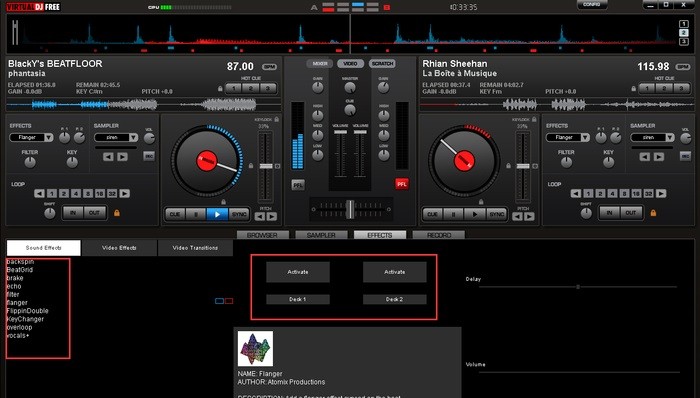Set right deck loop IN point
This screenshot has width=700, height=398.
[609, 213]
